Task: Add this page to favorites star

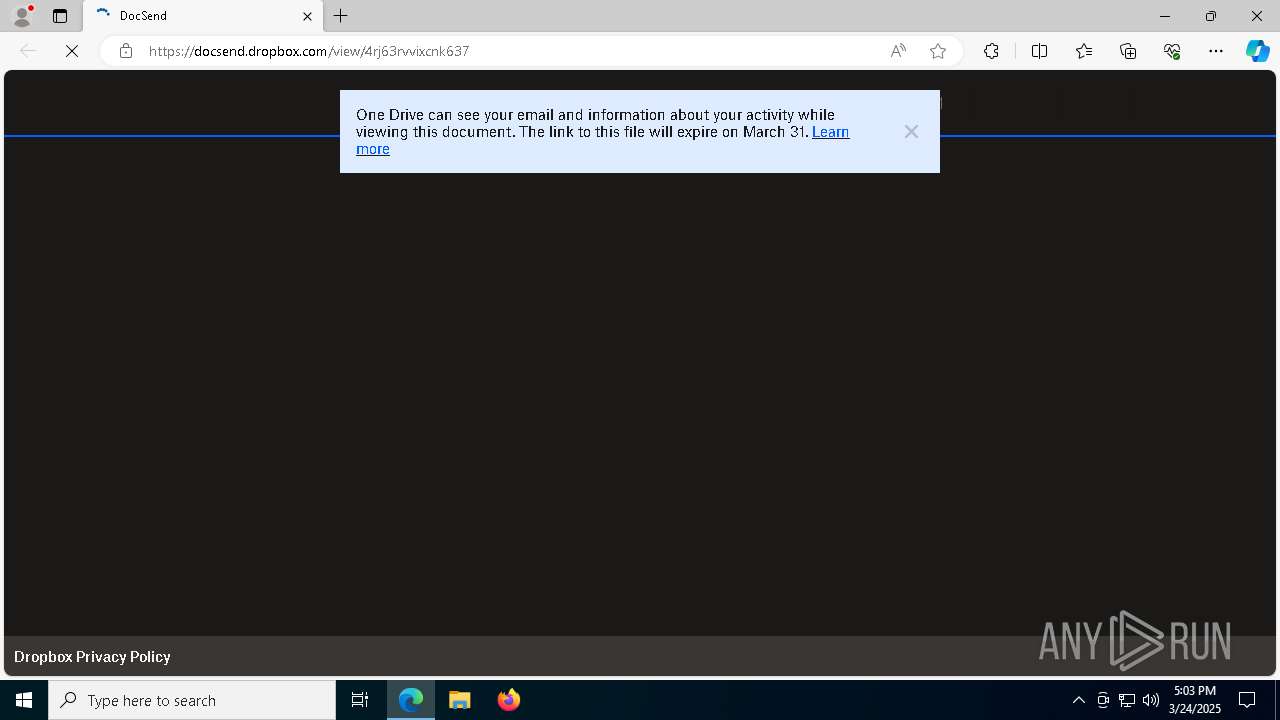Action: 938,51
